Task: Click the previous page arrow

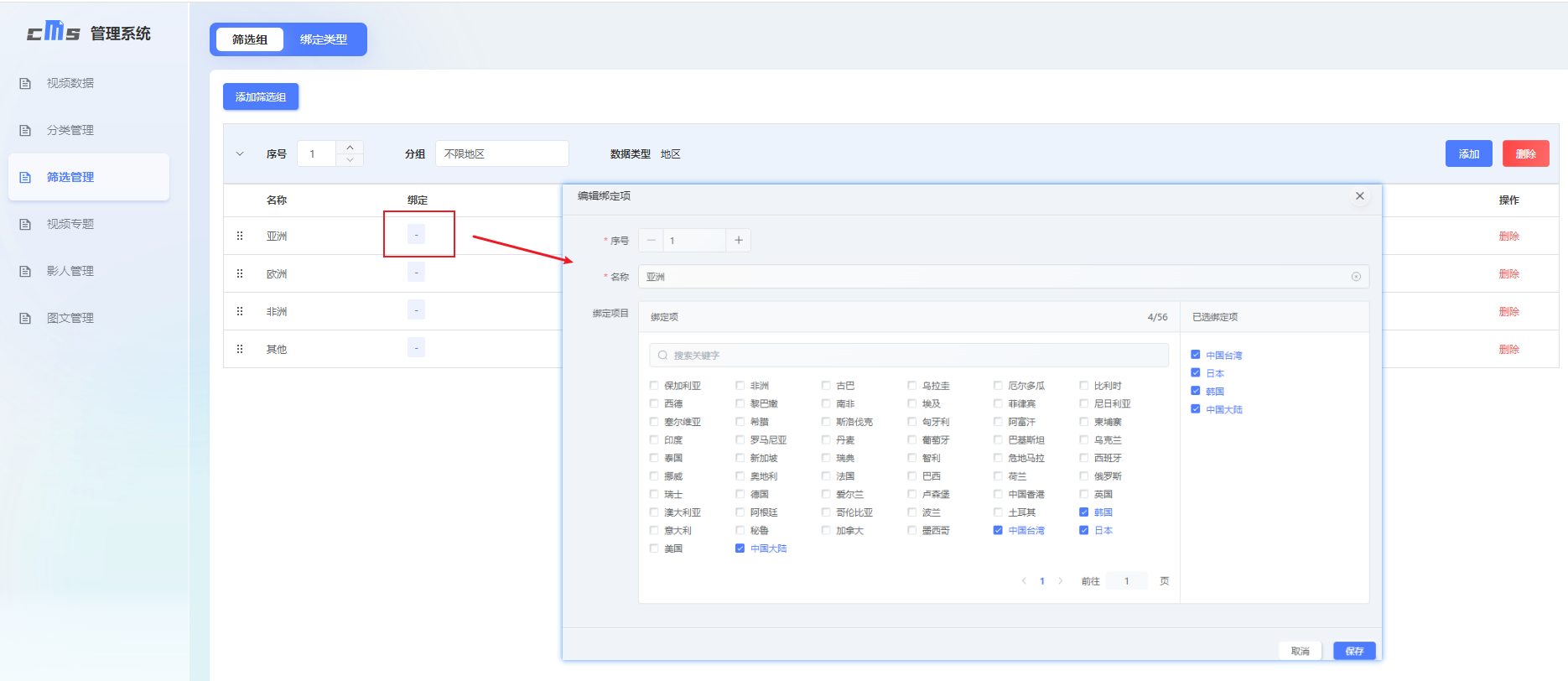Action: pyautogui.click(x=1024, y=581)
